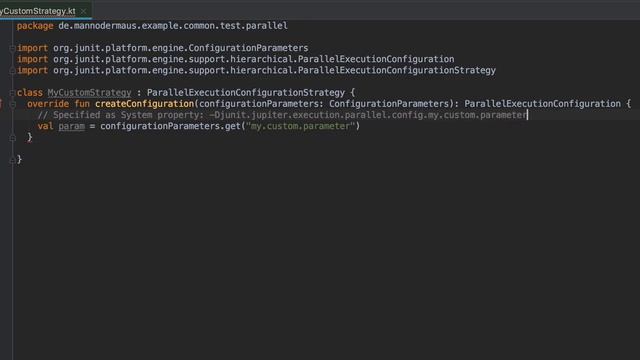Collapse the createConfiguration function fold

12,104
